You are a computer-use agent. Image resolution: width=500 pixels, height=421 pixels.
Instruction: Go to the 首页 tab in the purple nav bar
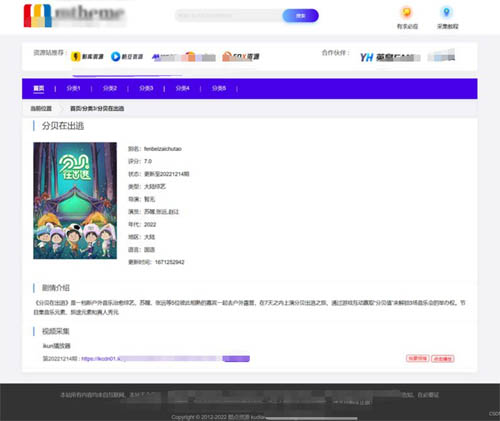39,88
